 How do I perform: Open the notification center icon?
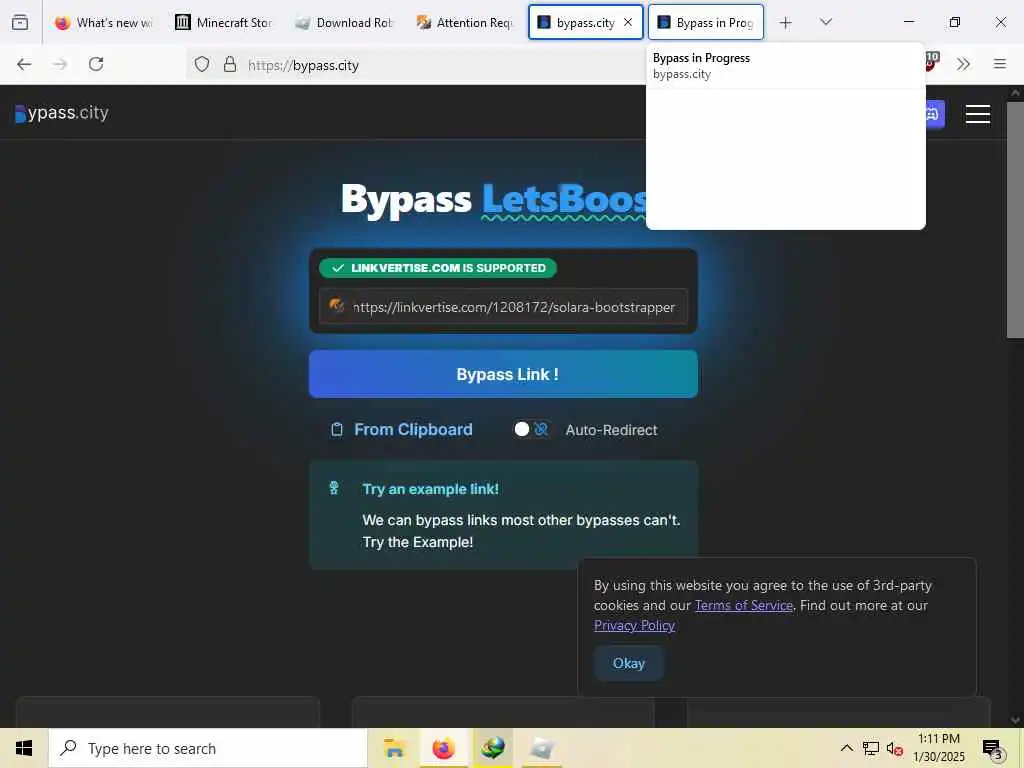tap(993, 748)
